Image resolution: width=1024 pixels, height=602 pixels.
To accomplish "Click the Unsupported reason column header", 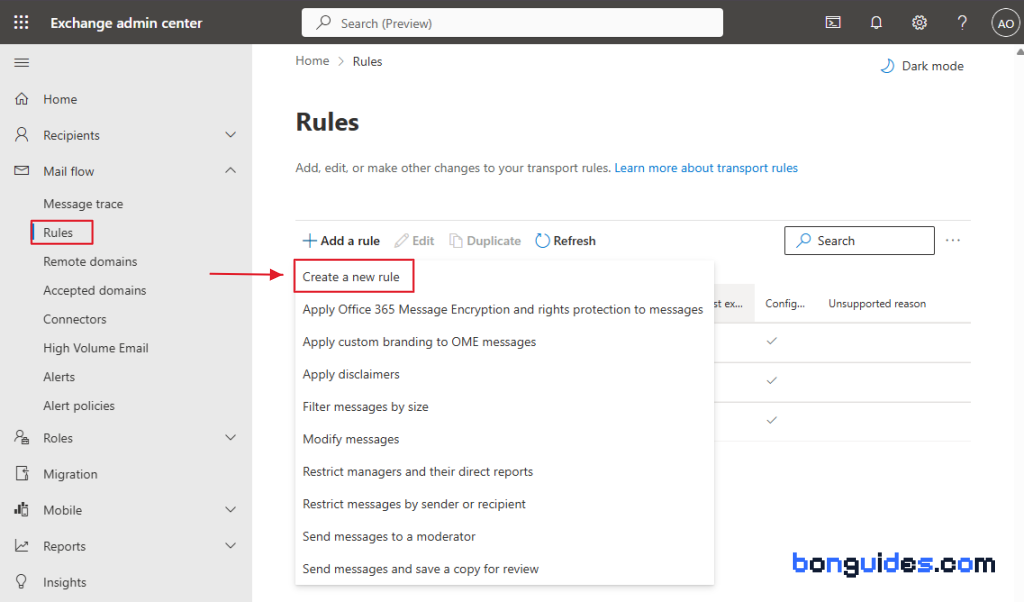I will click(877, 304).
